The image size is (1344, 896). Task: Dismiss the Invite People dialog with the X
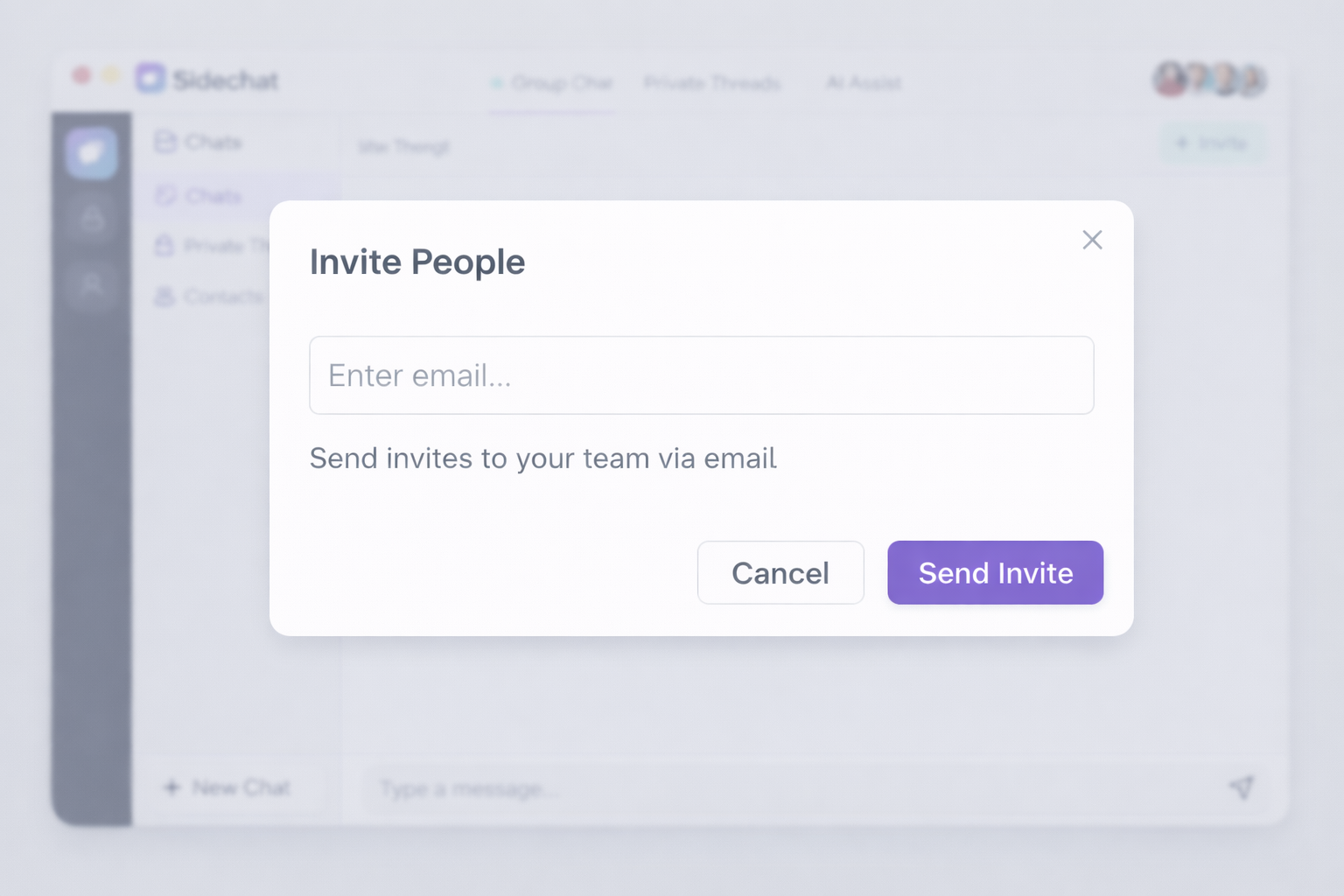tap(1092, 240)
